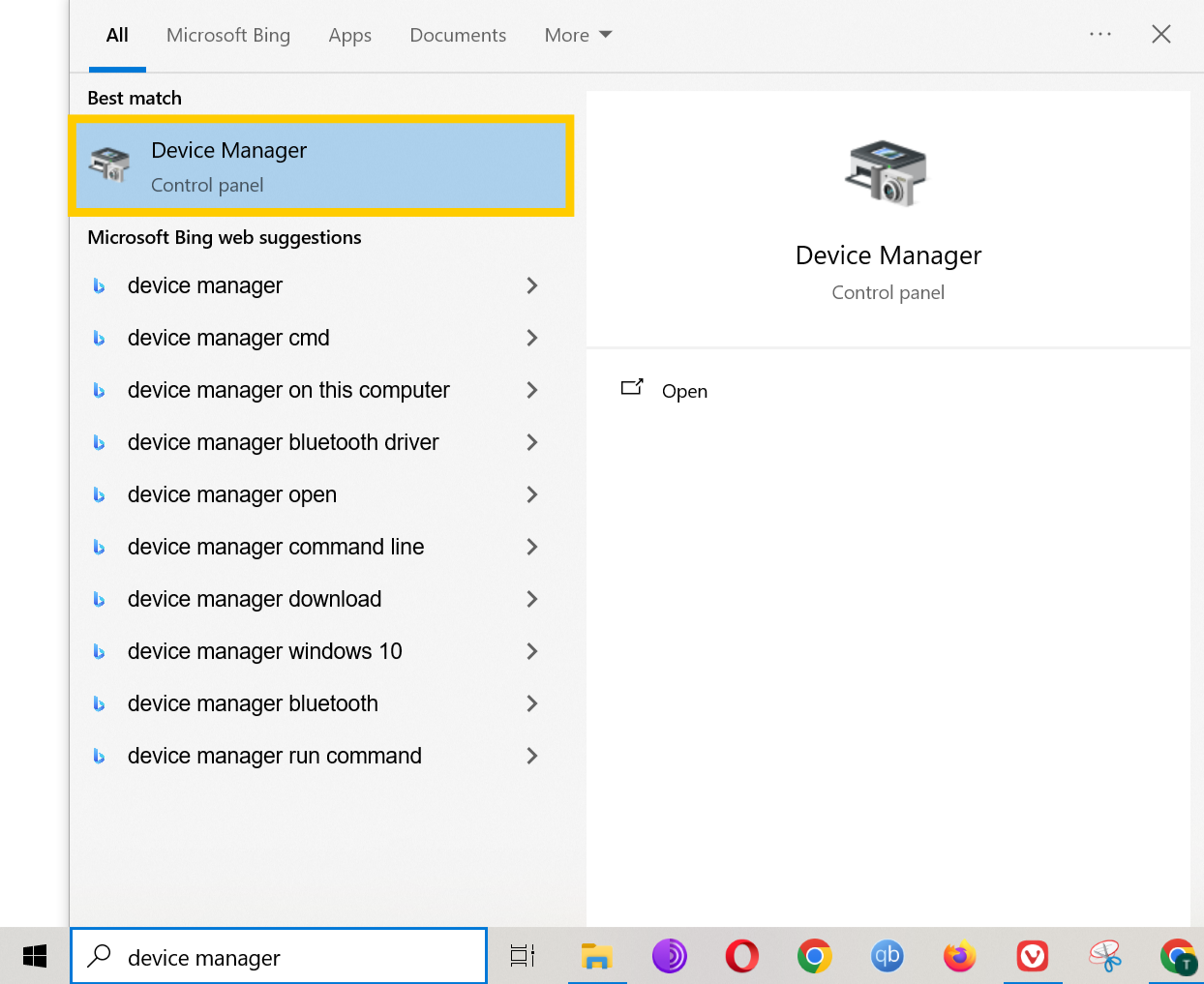Open Task View from taskbar
Screen dimensions: 1204x984
point(523,956)
